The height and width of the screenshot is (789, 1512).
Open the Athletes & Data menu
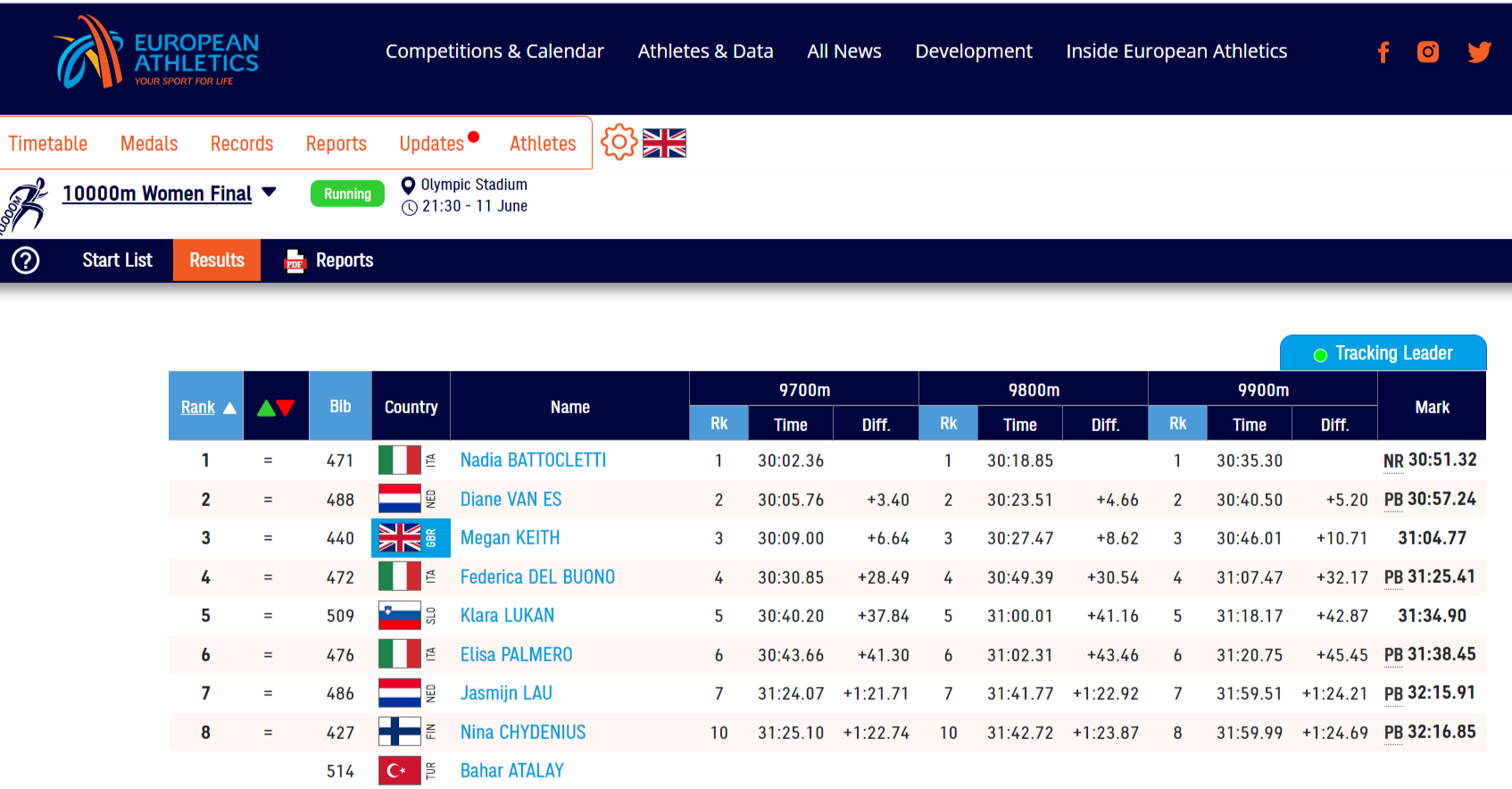pyautogui.click(x=705, y=52)
